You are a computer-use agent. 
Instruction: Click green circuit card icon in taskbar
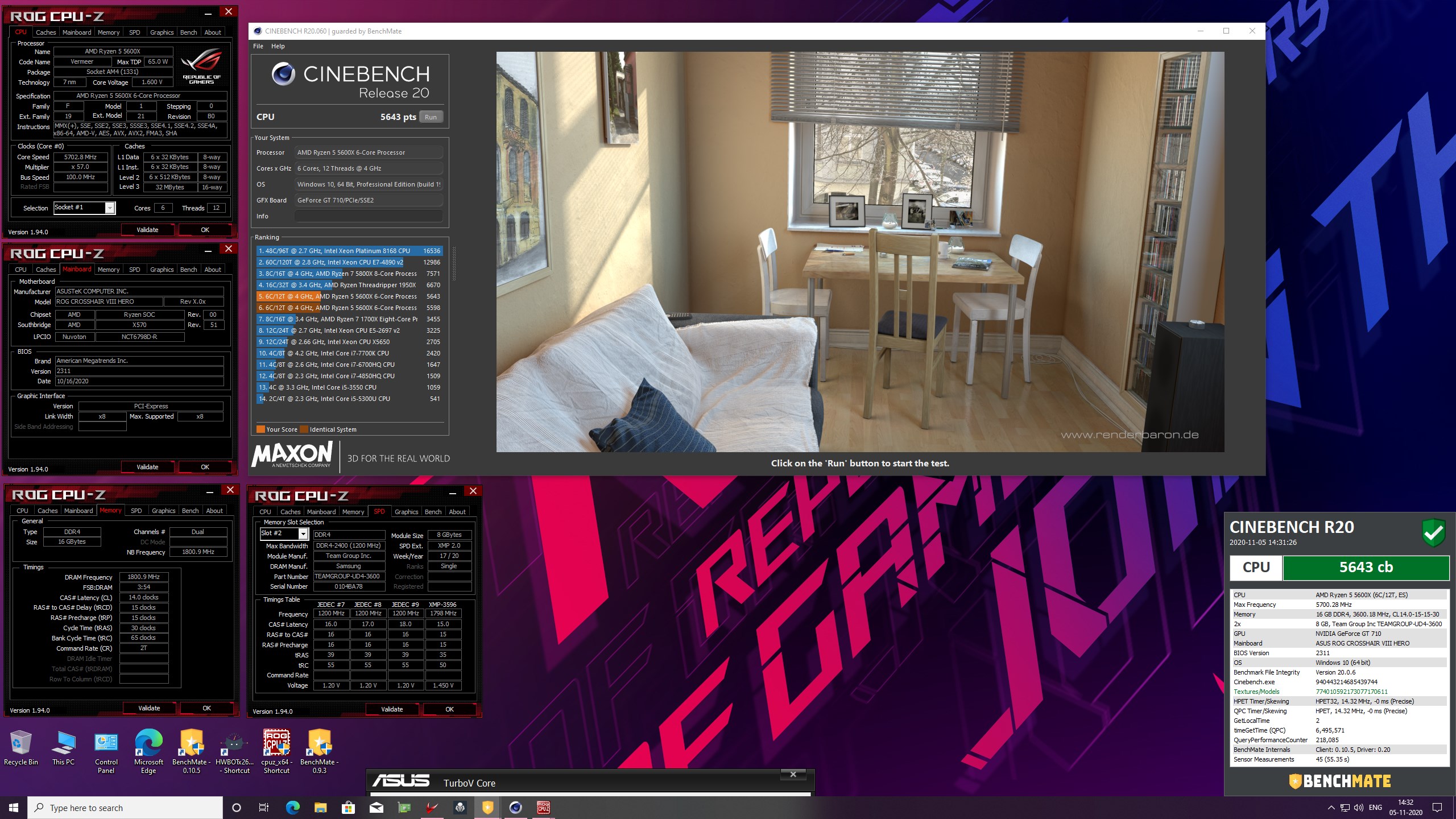coord(404,808)
